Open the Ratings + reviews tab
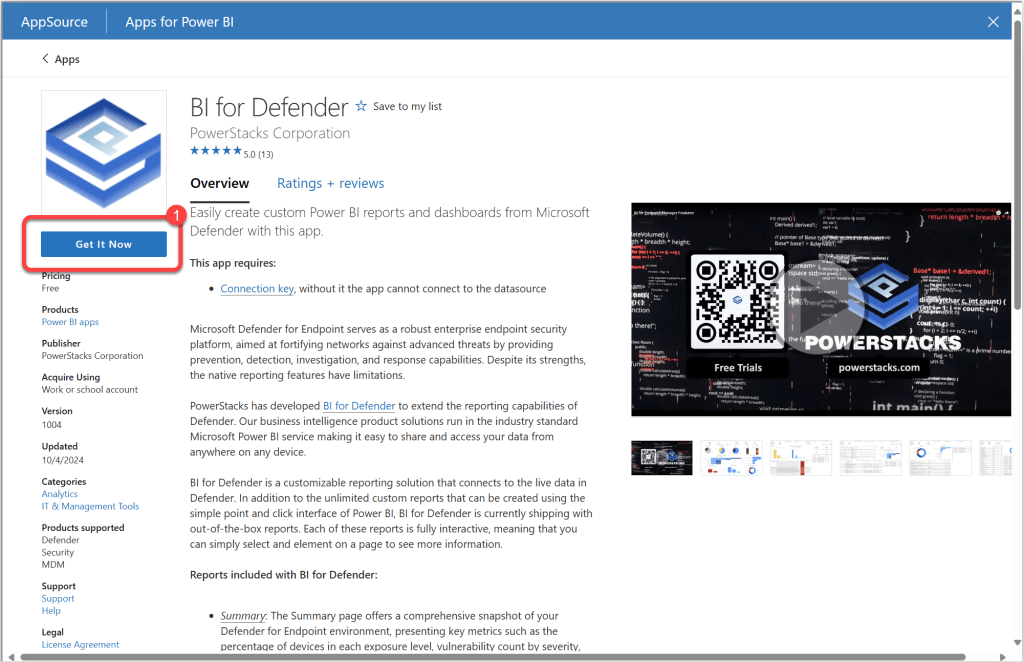The width and height of the screenshot is (1024, 662). (x=330, y=183)
